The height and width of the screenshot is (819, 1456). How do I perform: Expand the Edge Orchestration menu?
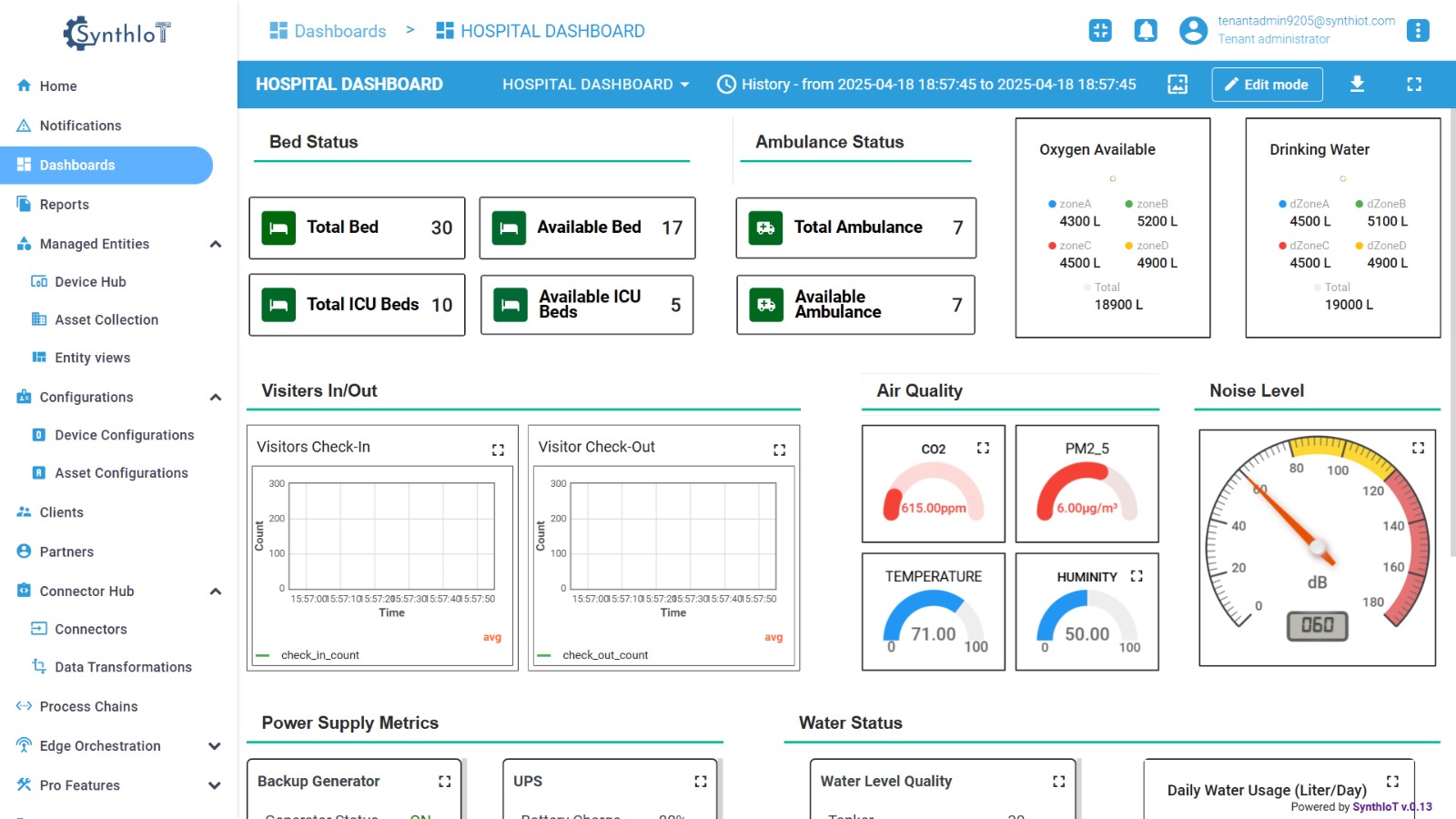pos(215,746)
